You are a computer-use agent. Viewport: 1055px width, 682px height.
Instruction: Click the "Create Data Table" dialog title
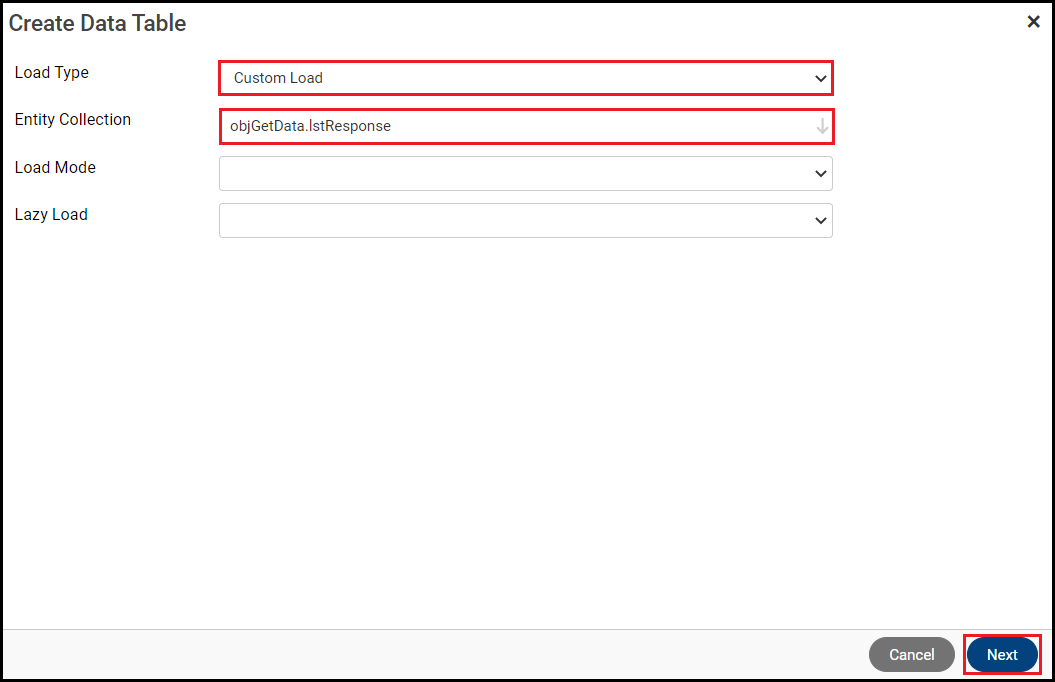click(x=98, y=23)
